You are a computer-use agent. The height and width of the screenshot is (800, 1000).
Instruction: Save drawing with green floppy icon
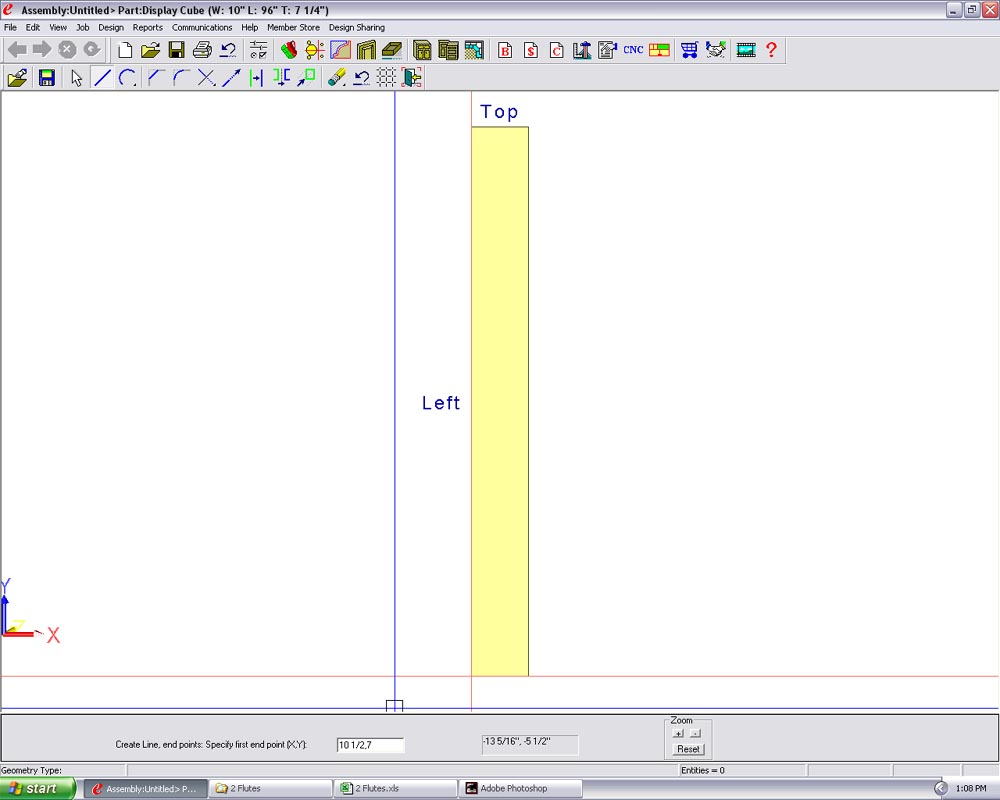(47, 78)
